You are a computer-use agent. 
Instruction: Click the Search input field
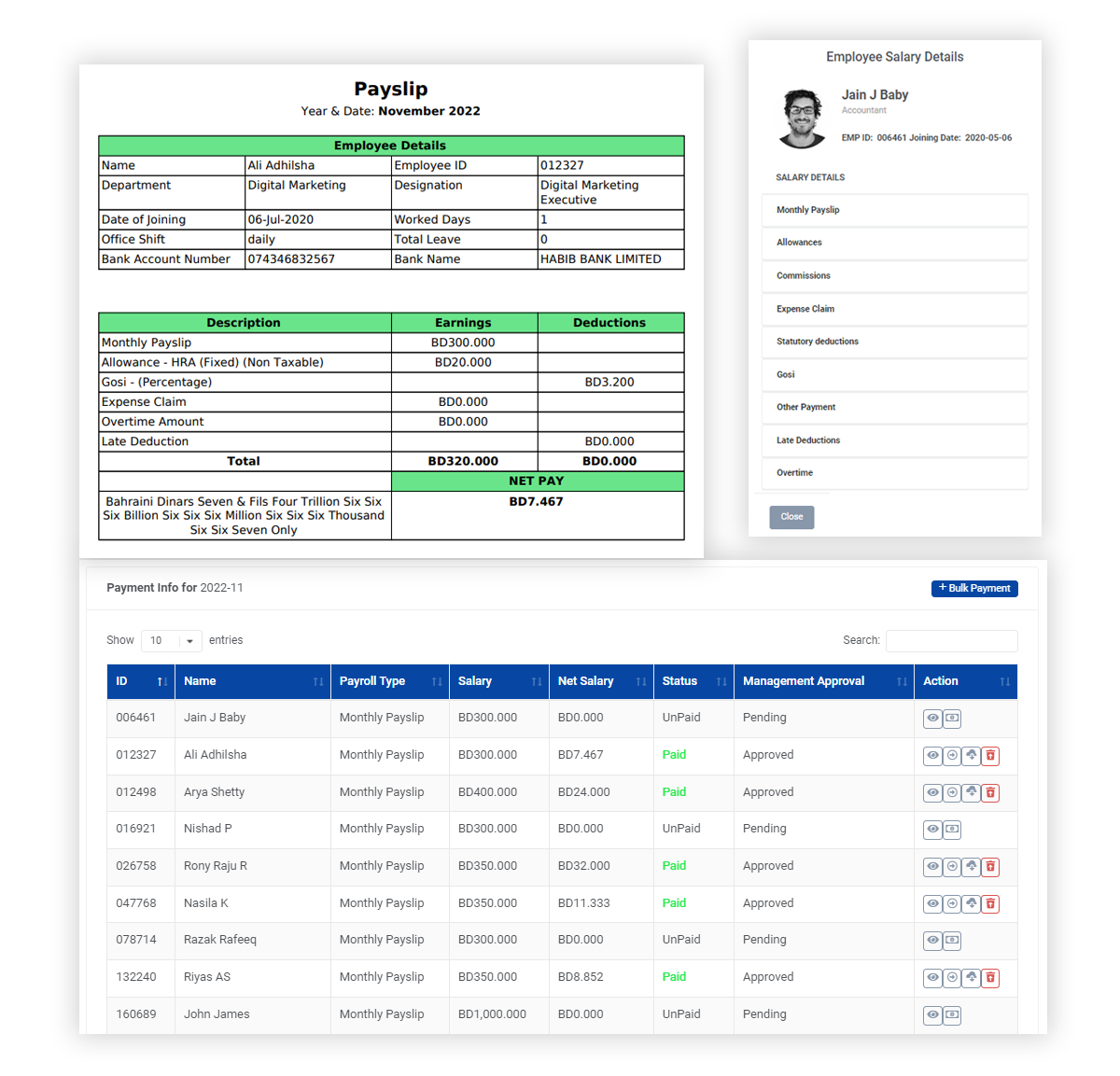(951, 641)
